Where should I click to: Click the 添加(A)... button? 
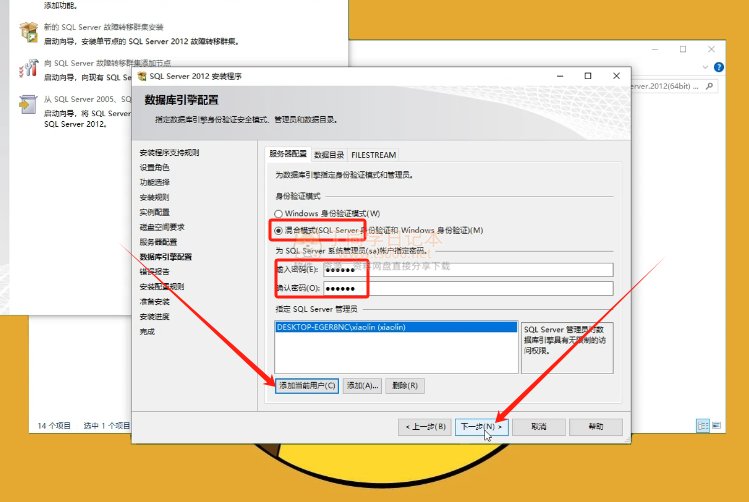(363, 385)
